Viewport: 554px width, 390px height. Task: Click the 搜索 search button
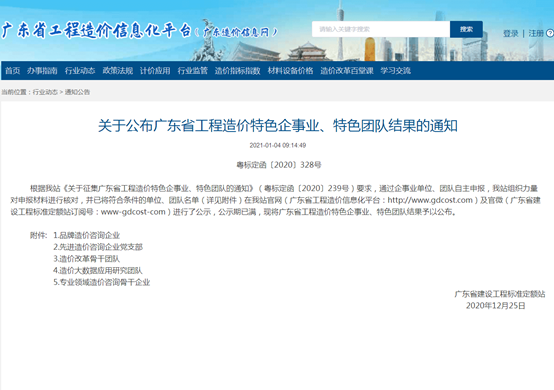[466, 29]
